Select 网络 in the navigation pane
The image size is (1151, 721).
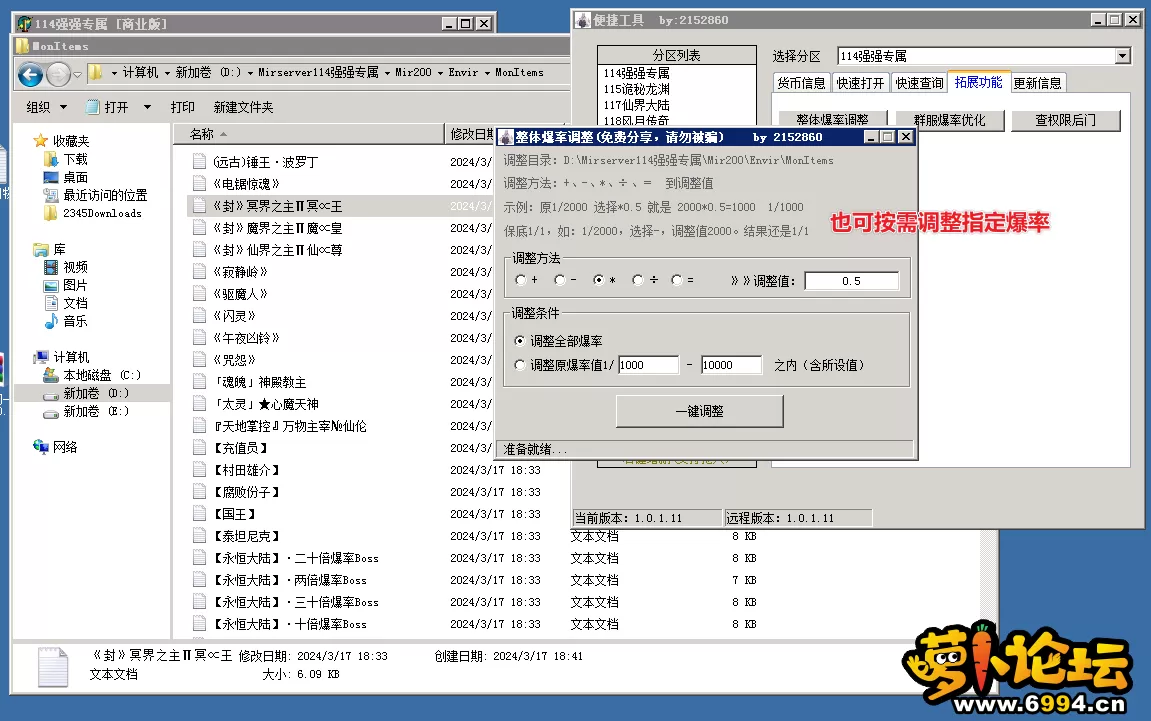pos(65,447)
